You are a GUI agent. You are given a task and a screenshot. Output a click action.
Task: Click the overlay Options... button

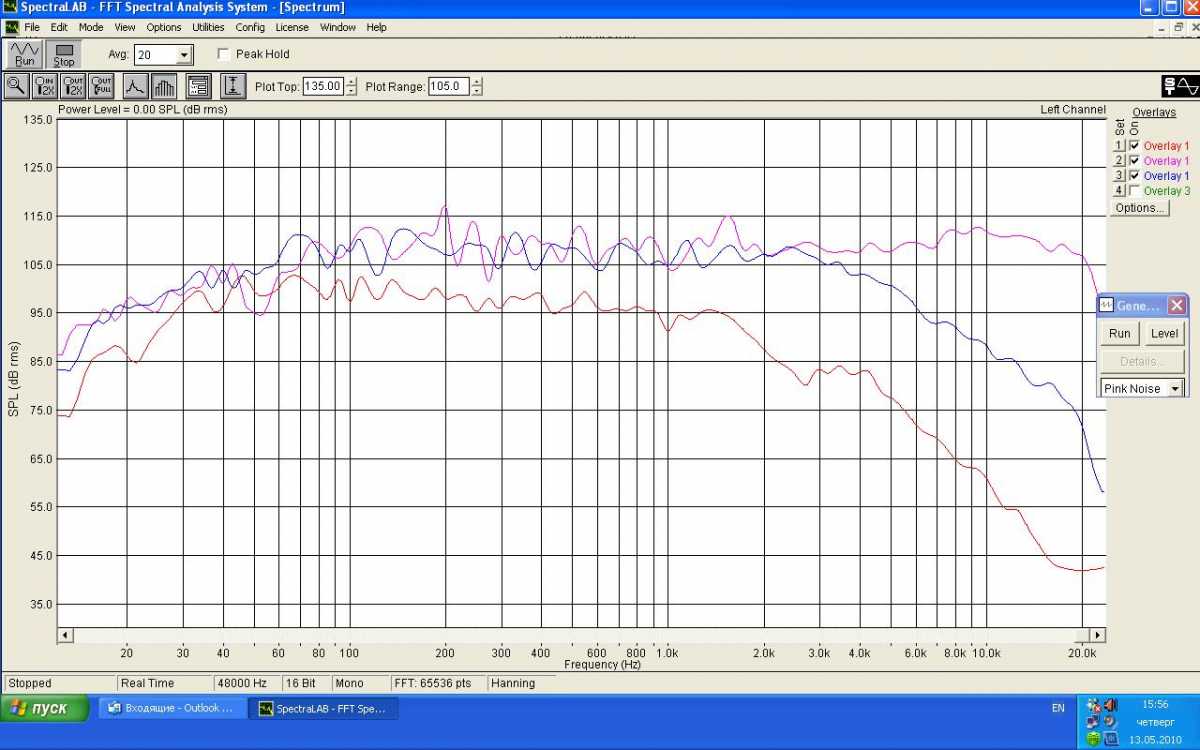(x=1140, y=208)
